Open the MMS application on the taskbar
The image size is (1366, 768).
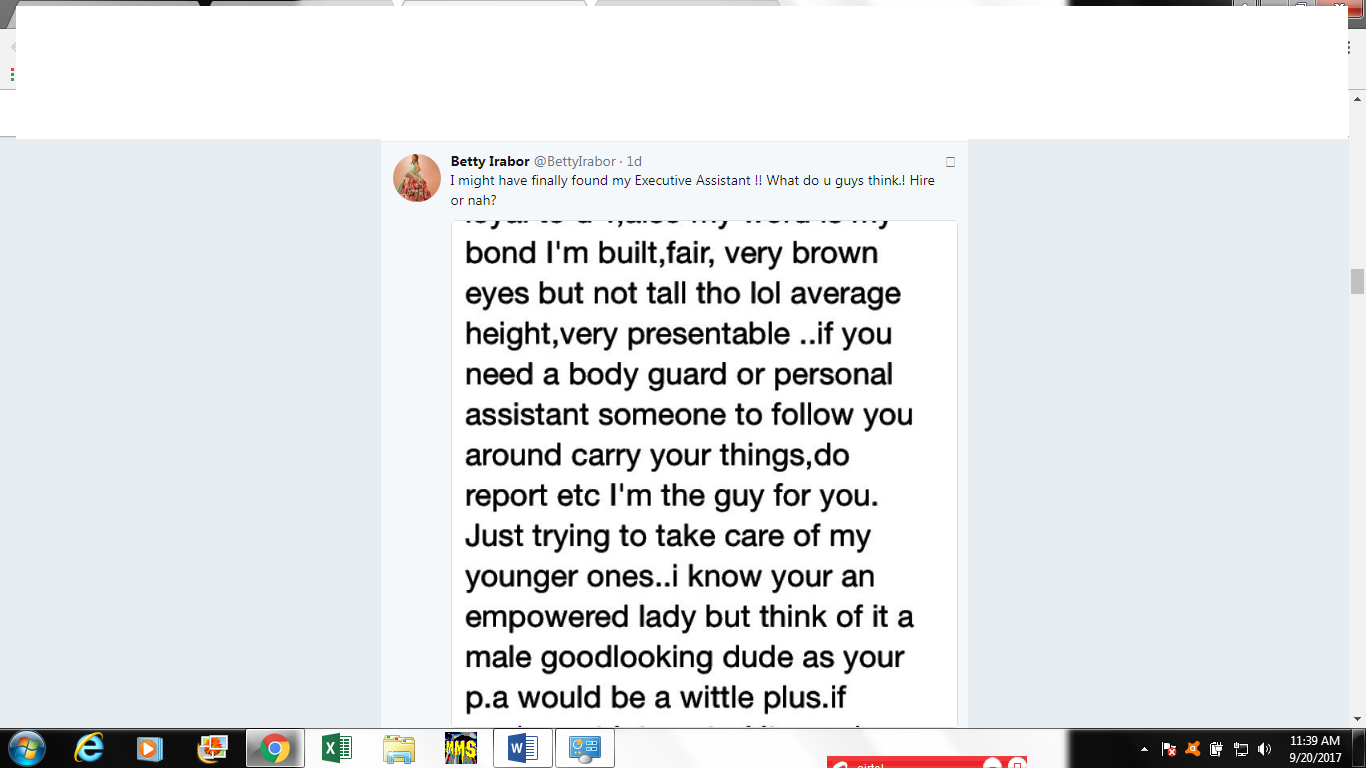(460, 748)
